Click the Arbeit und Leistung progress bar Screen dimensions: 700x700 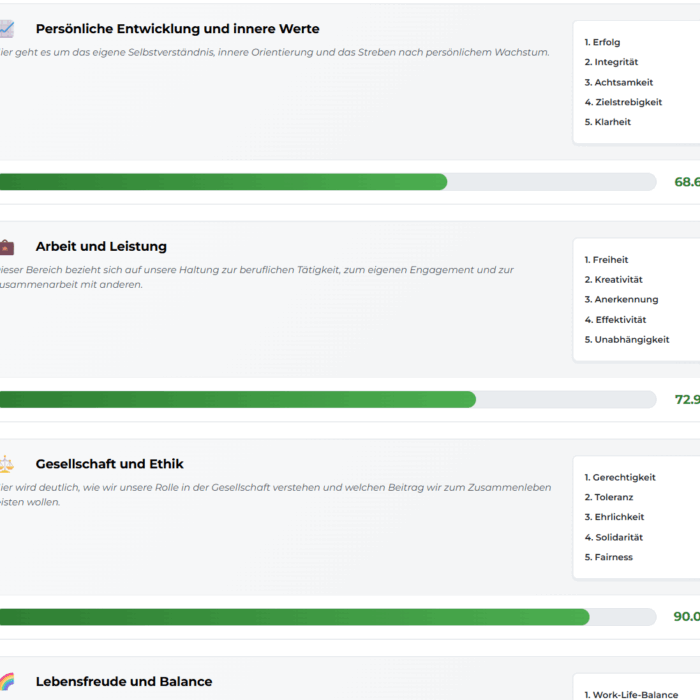pyautogui.click(x=328, y=400)
